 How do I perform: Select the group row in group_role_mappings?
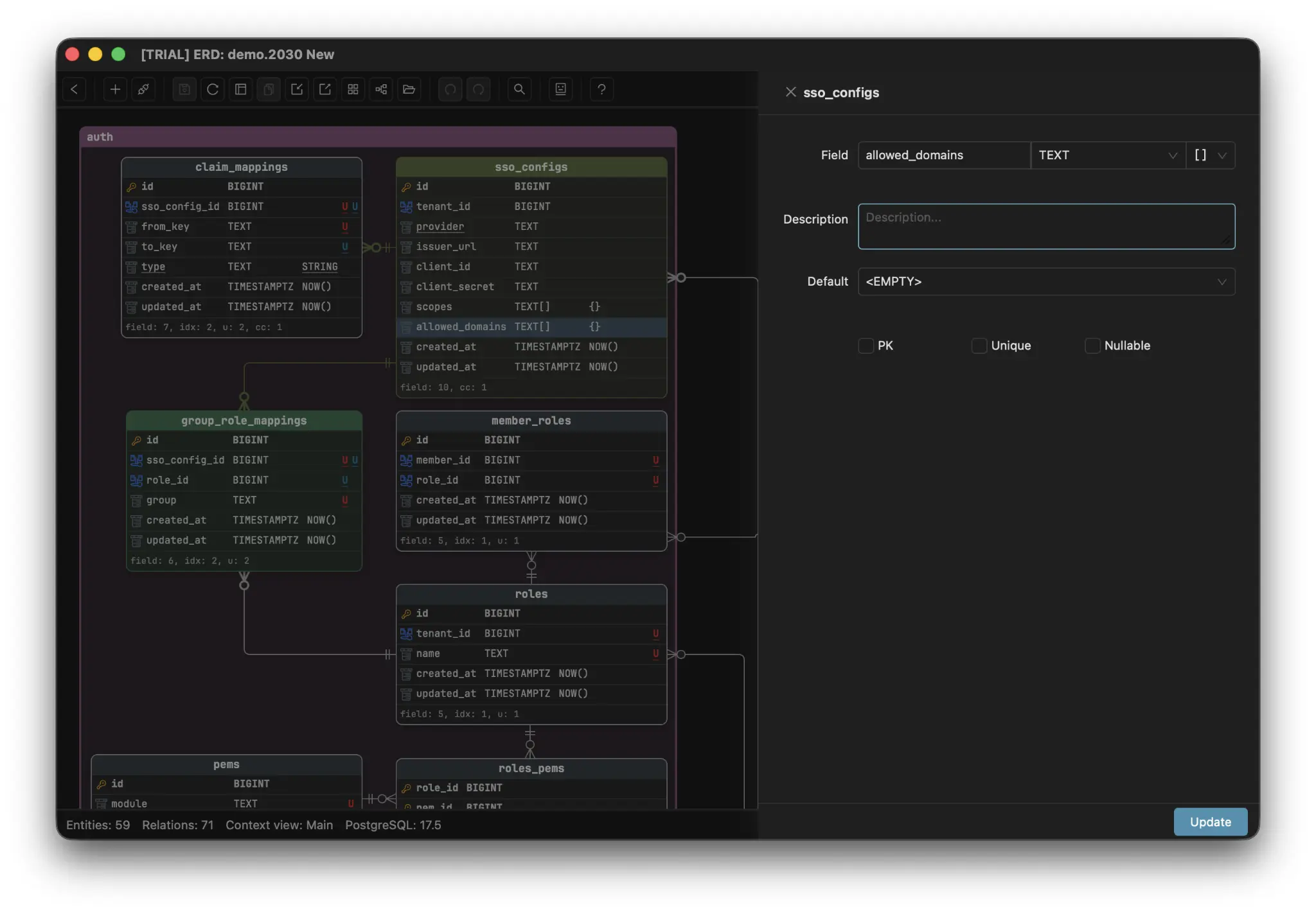[244, 500]
